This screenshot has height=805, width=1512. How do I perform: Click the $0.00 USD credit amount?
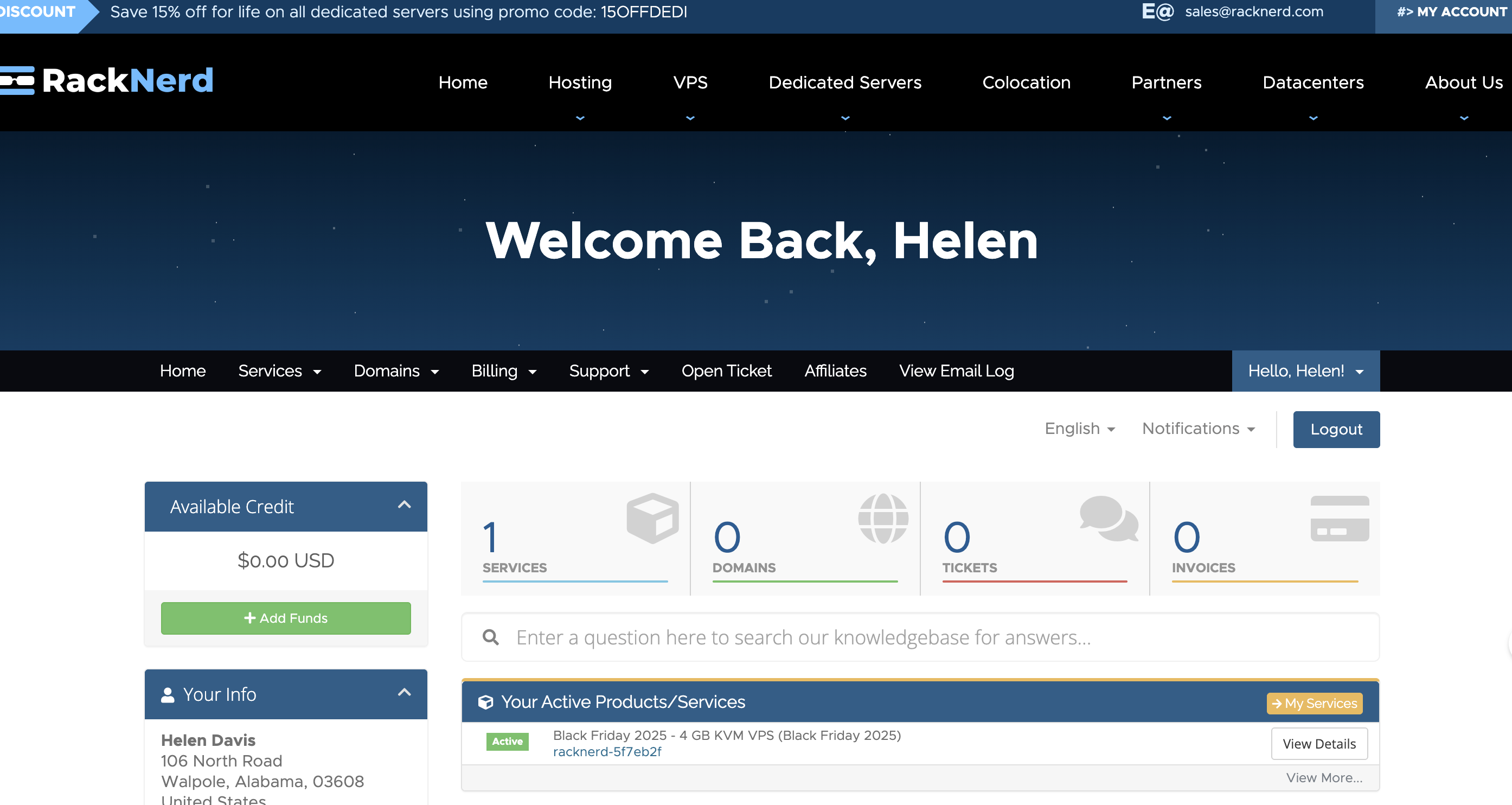[x=286, y=560]
